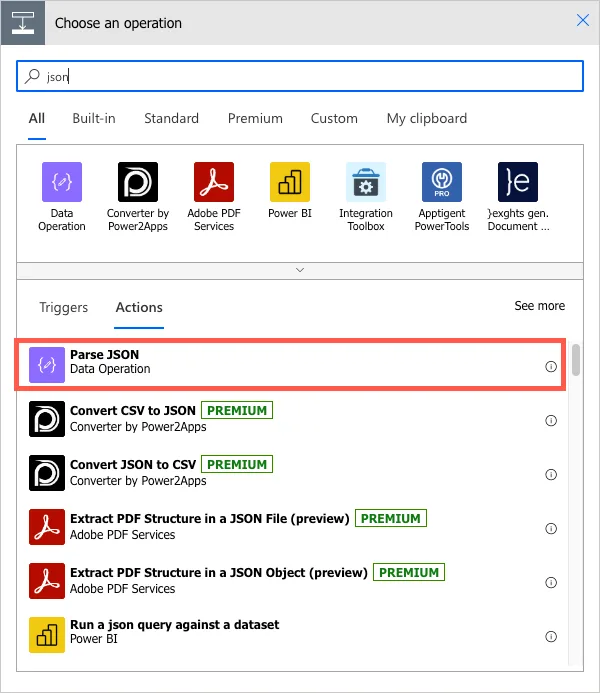600x693 pixels.
Task: Open Converter by Power2Apps connector
Action: click(138, 182)
